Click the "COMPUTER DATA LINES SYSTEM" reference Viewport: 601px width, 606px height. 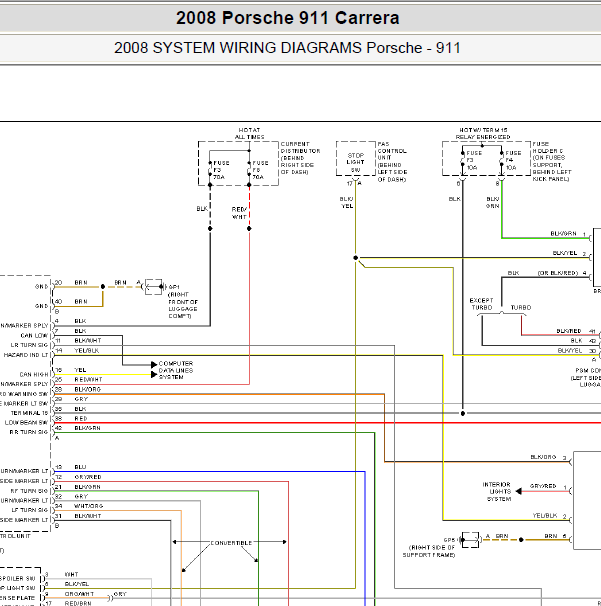pyautogui.click(x=176, y=370)
